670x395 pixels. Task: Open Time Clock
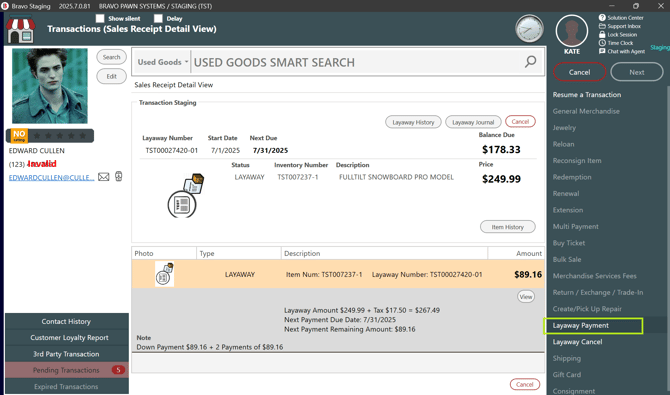616,43
